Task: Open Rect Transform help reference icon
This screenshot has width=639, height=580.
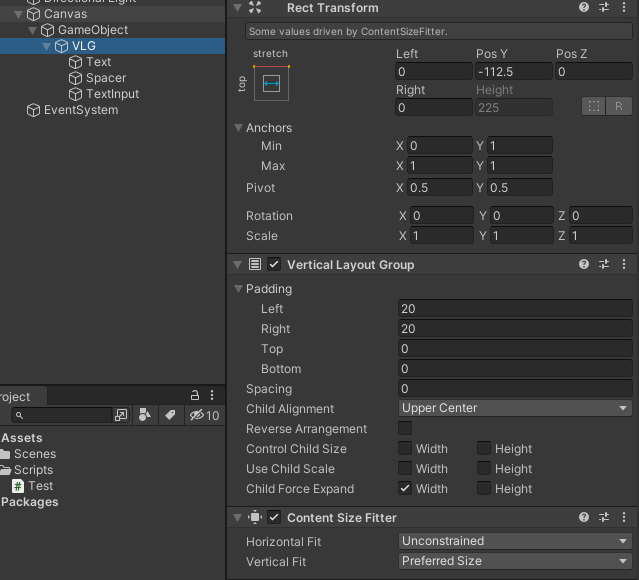Action: pos(584,7)
